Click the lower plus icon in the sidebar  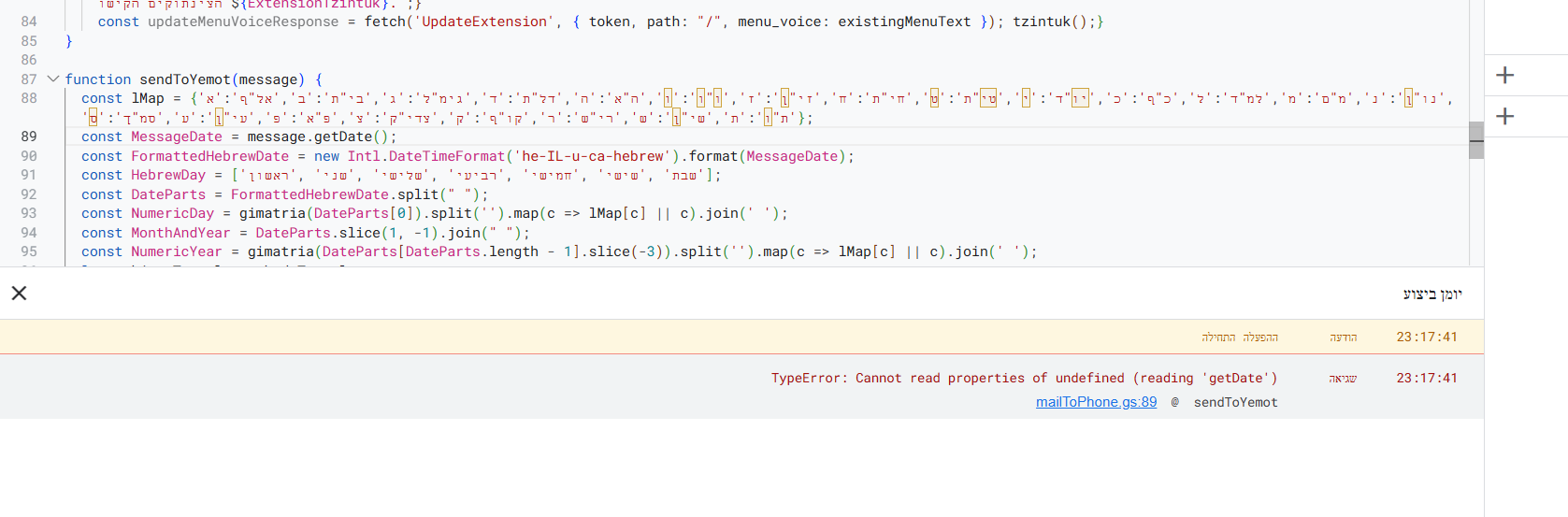(x=1504, y=117)
